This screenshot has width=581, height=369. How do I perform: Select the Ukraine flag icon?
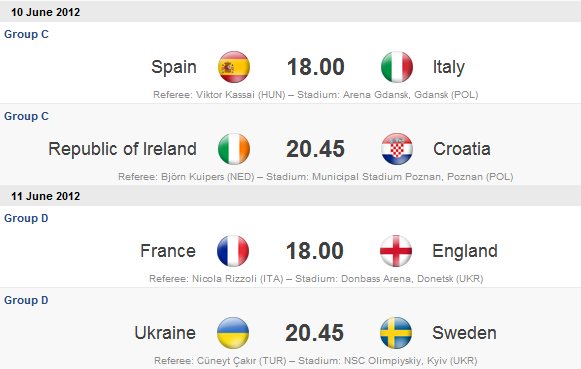[x=233, y=333]
